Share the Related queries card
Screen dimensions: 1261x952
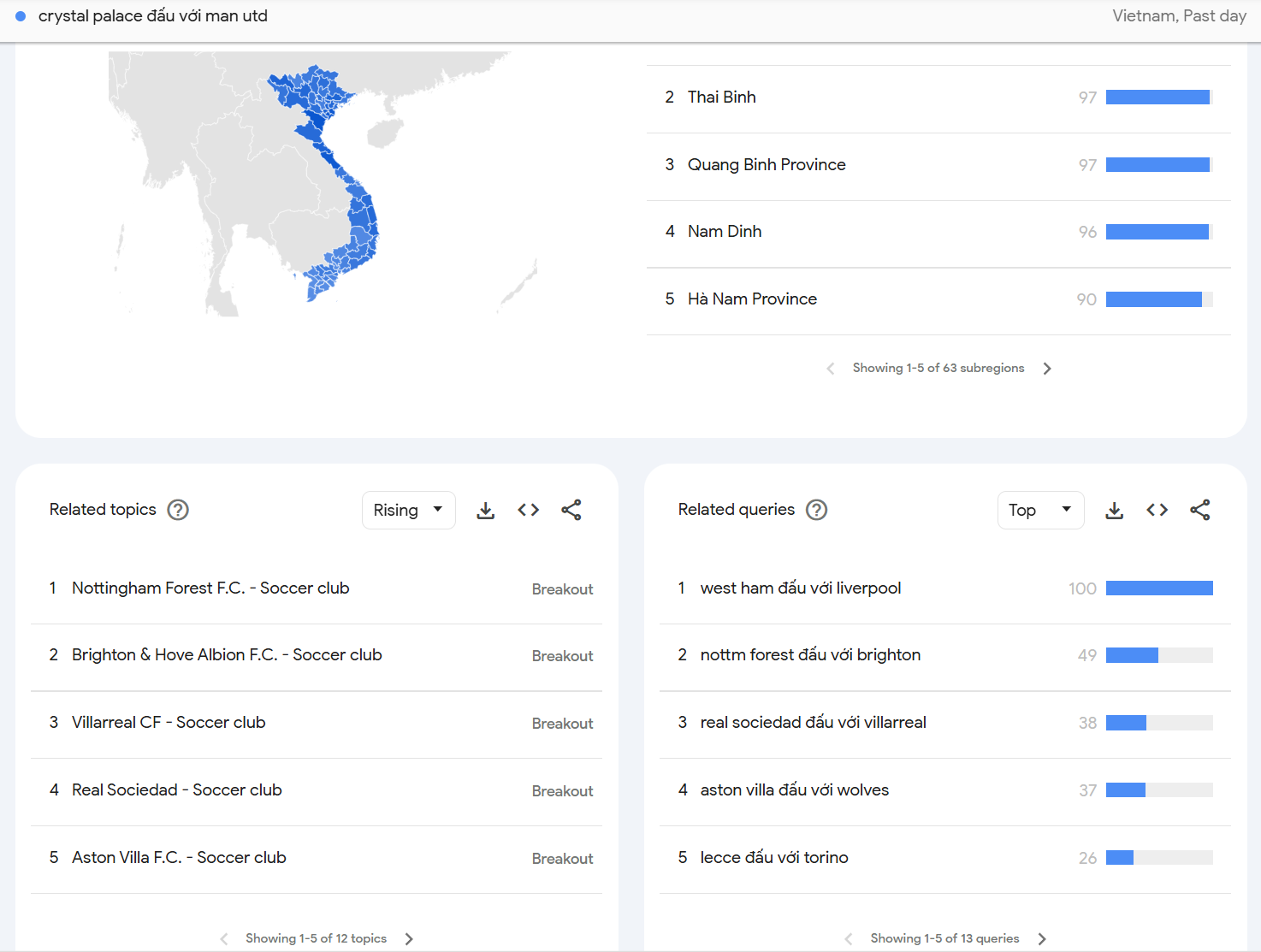coord(1199,511)
